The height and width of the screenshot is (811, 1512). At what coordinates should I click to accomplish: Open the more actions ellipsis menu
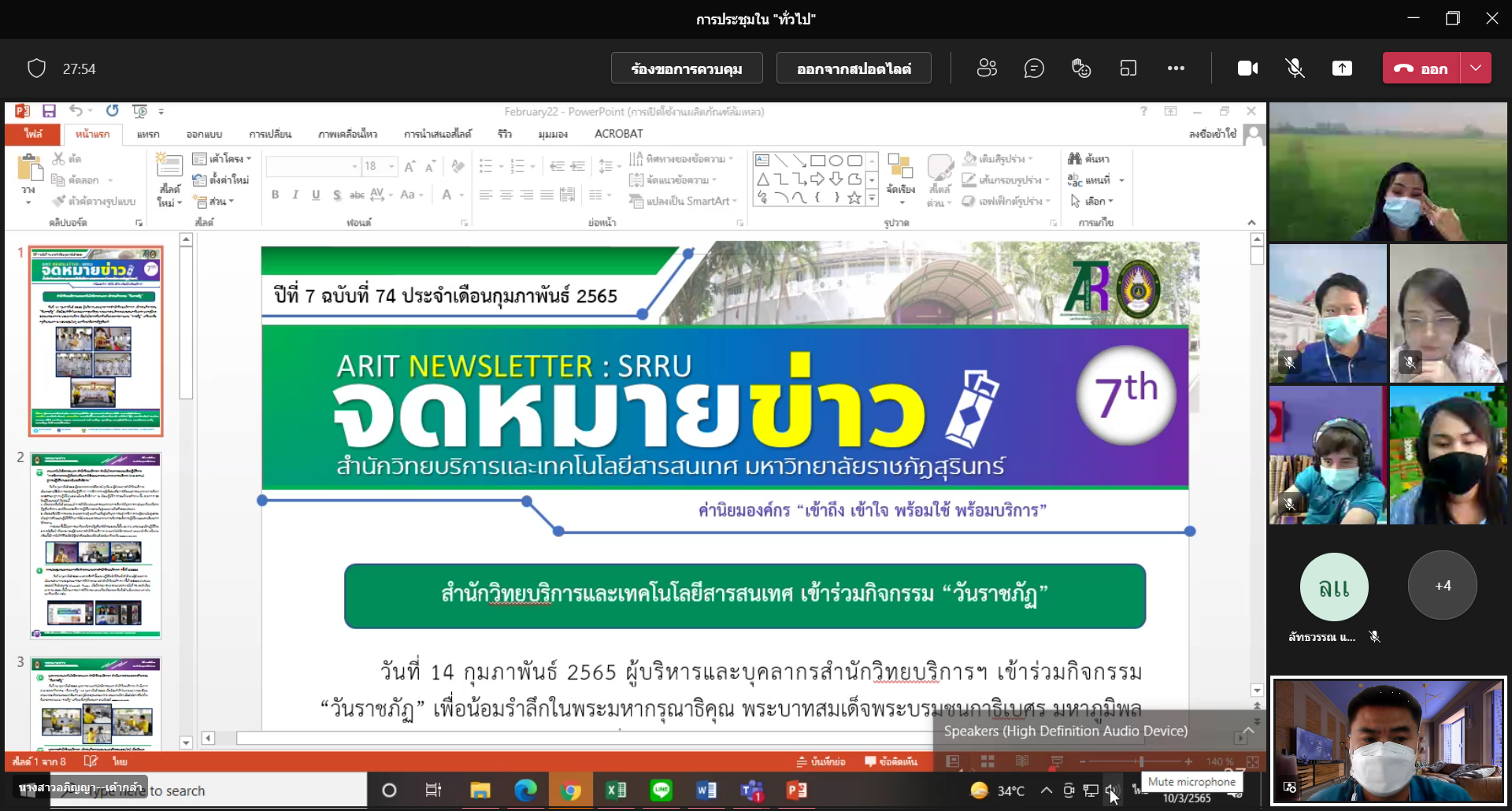pyautogui.click(x=1176, y=69)
